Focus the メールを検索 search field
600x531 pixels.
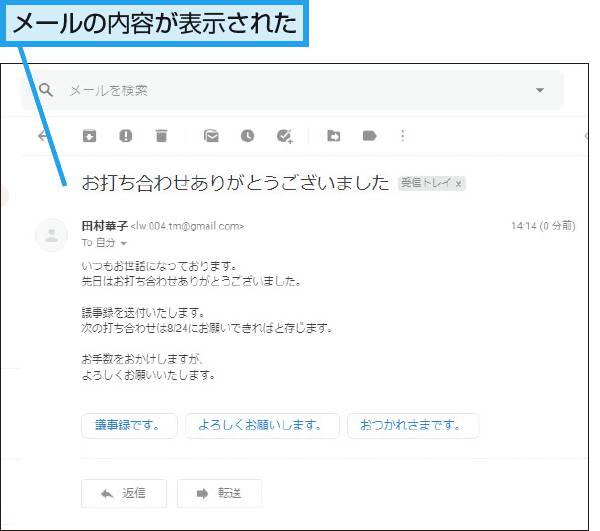click(292, 90)
